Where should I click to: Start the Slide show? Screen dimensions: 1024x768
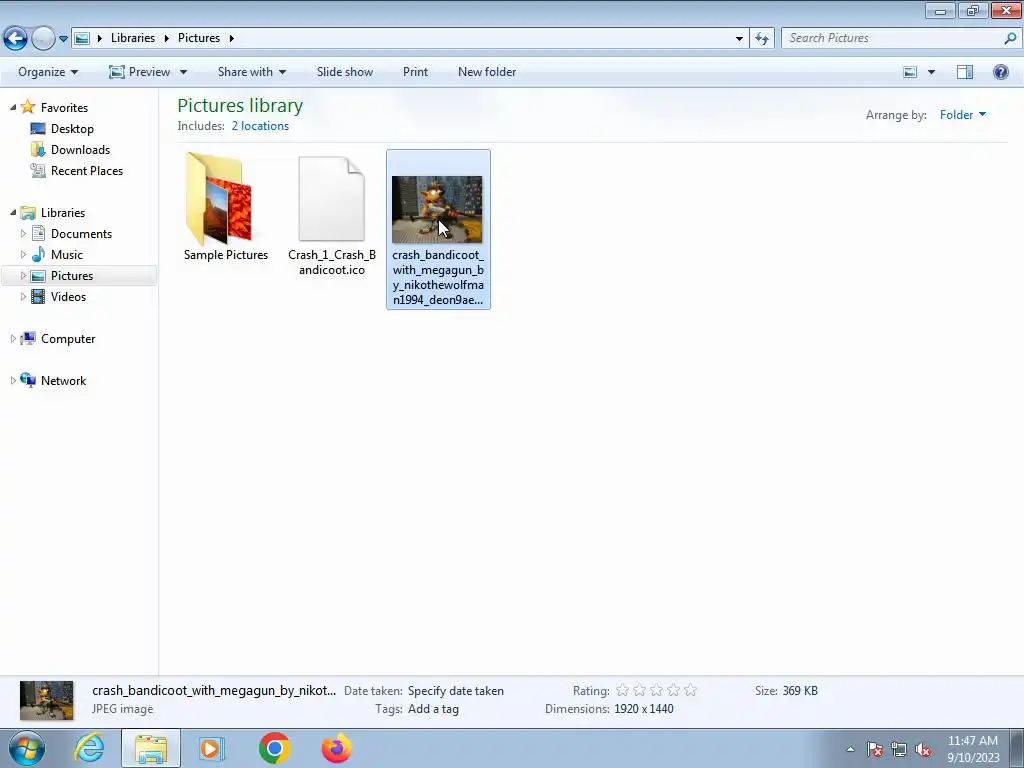pyautogui.click(x=345, y=72)
